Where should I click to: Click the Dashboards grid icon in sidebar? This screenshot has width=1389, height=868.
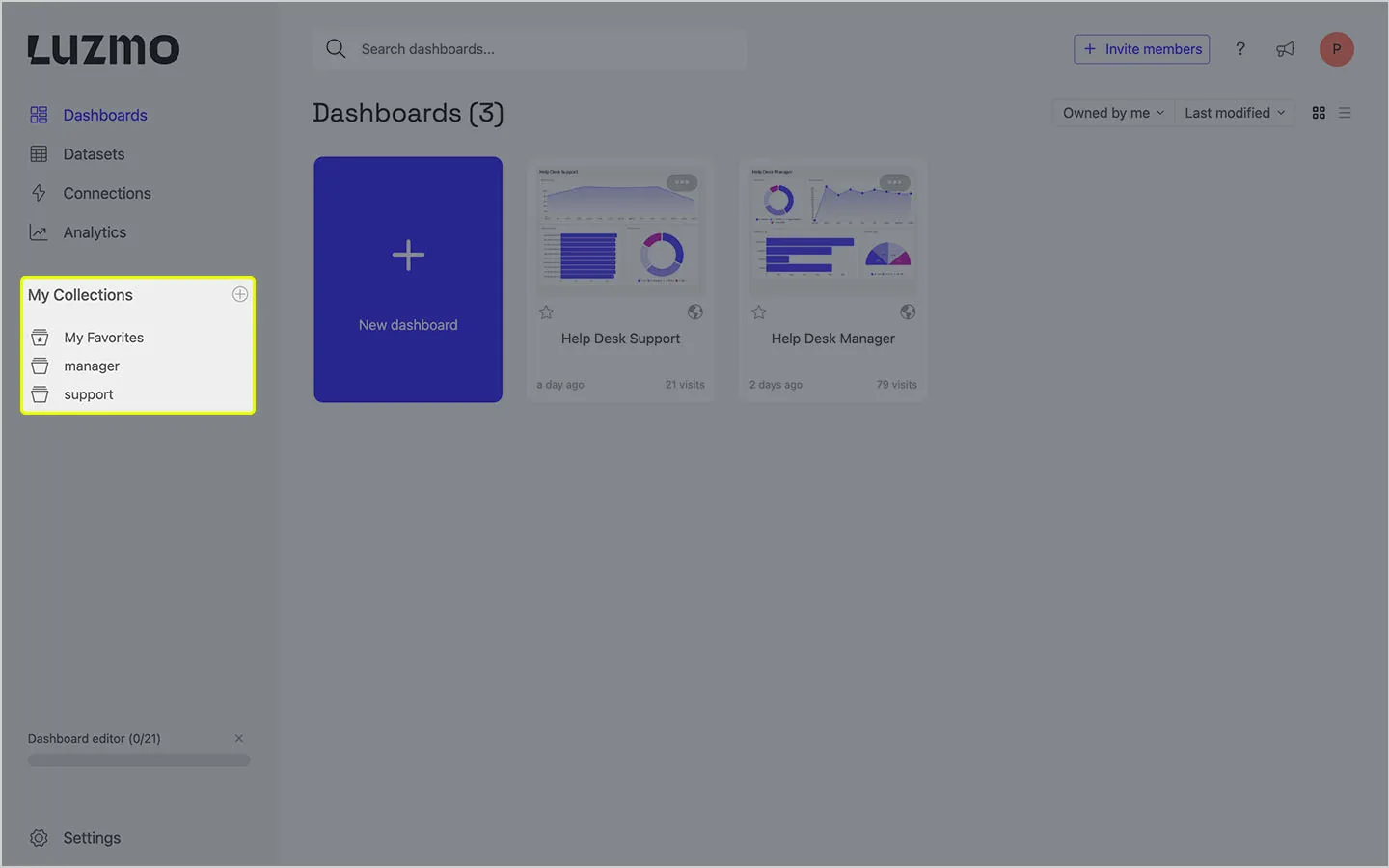39,115
